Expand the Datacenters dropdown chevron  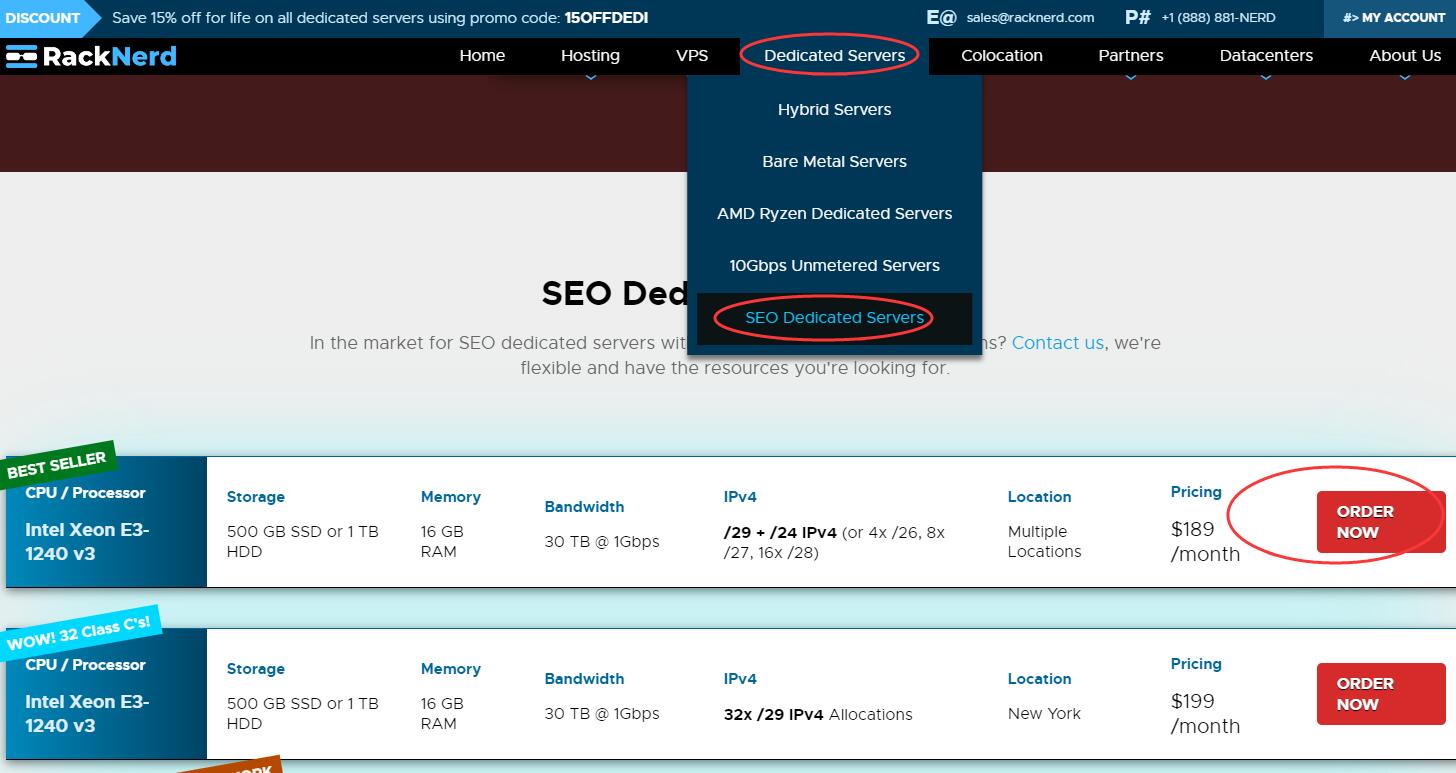pos(1266,76)
